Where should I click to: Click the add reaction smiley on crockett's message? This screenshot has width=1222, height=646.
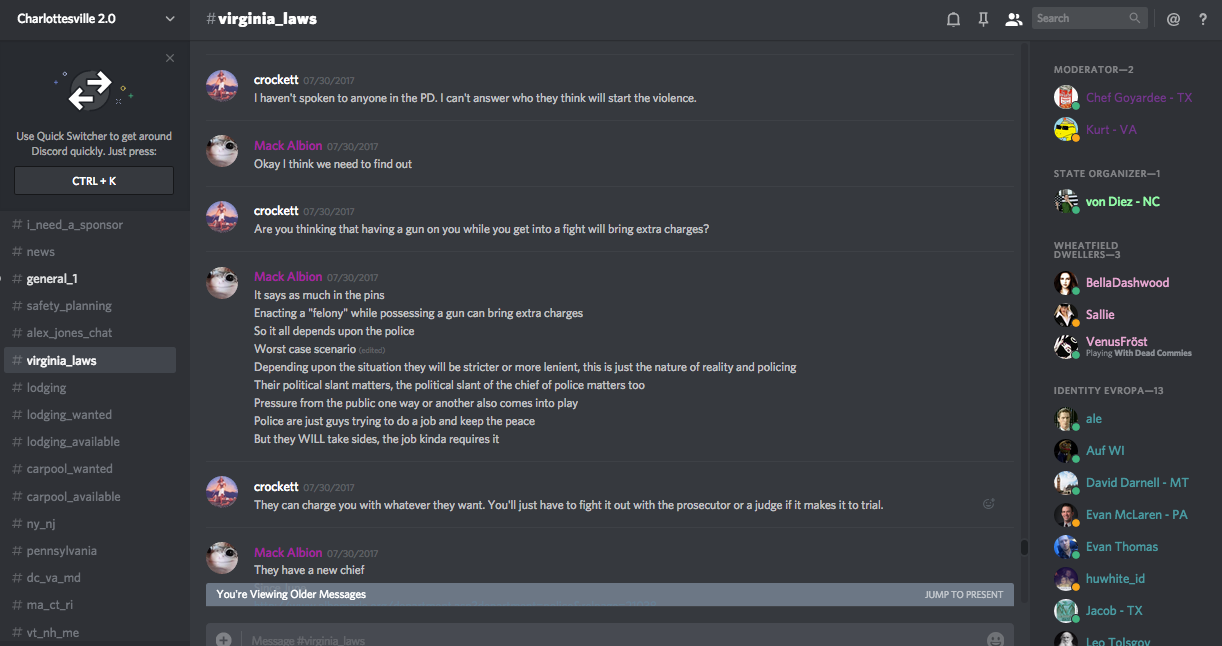(989, 504)
